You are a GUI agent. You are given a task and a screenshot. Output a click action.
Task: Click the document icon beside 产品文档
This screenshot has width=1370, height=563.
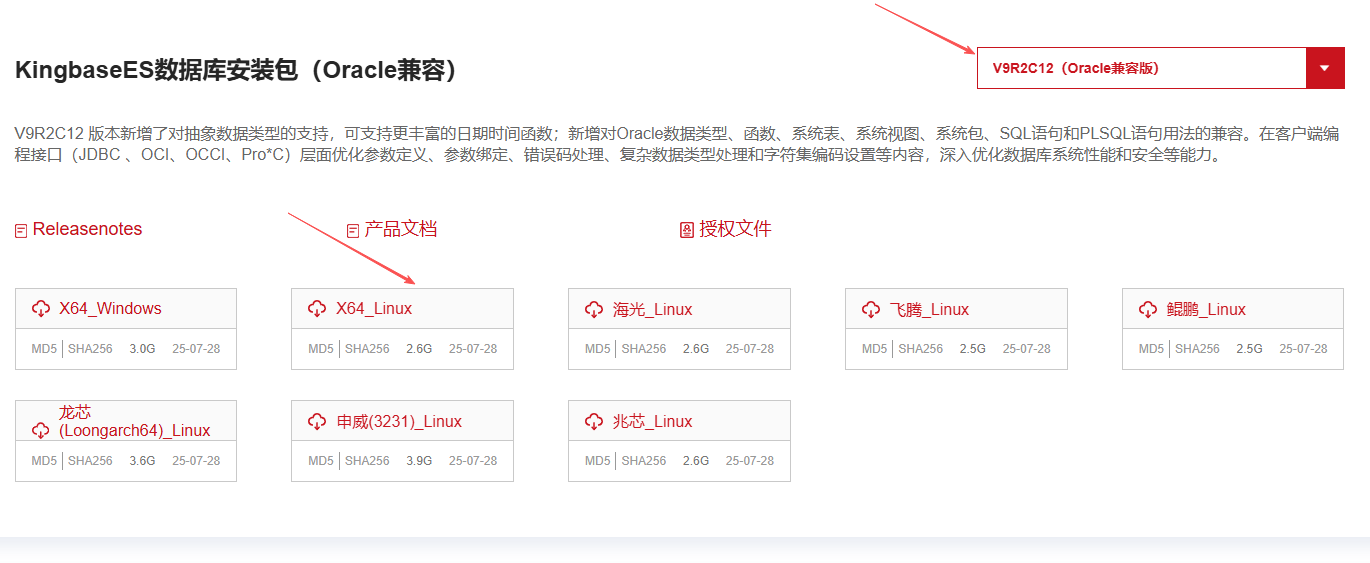(x=353, y=231)
